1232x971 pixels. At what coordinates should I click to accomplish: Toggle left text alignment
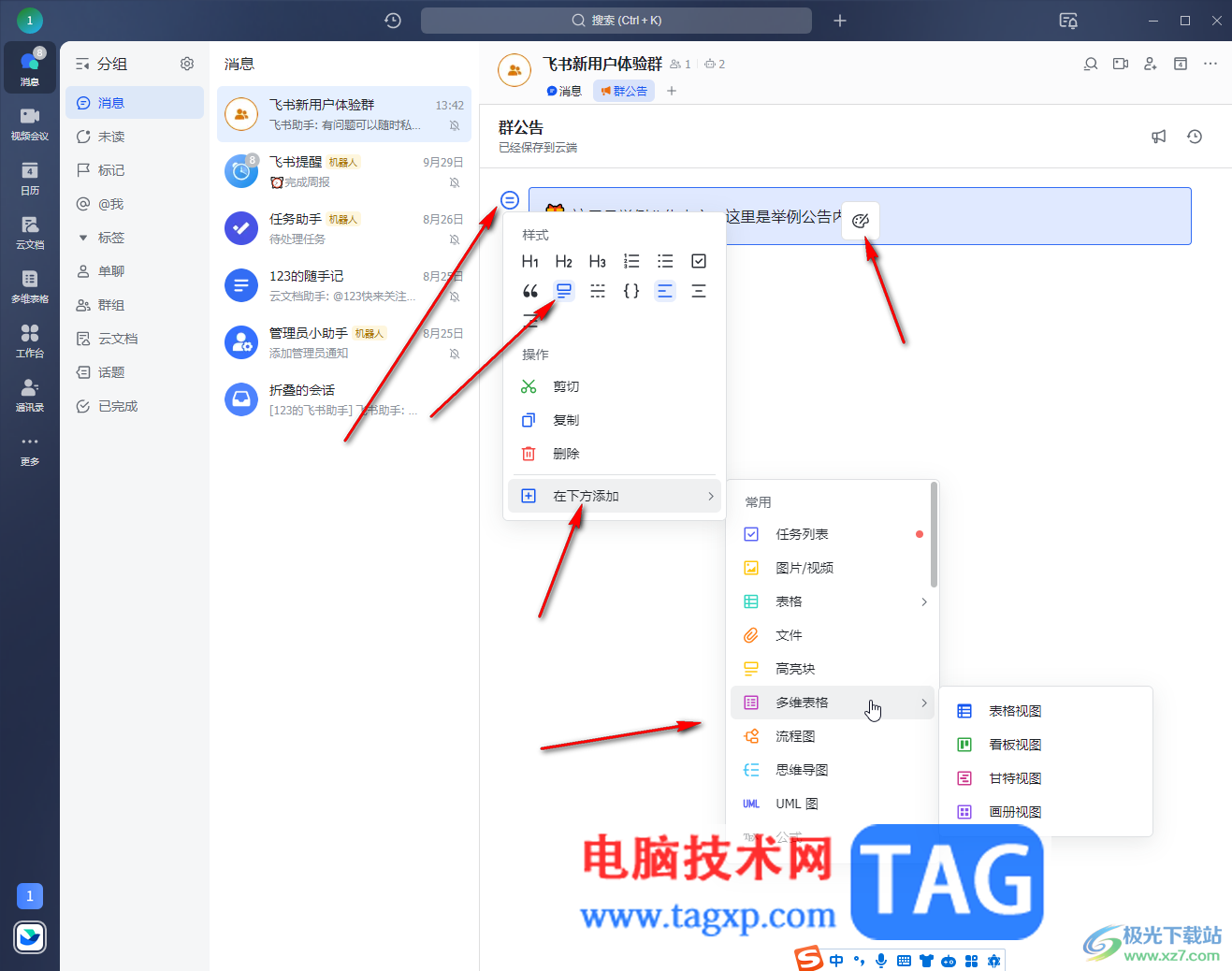(x=665, y=291)
